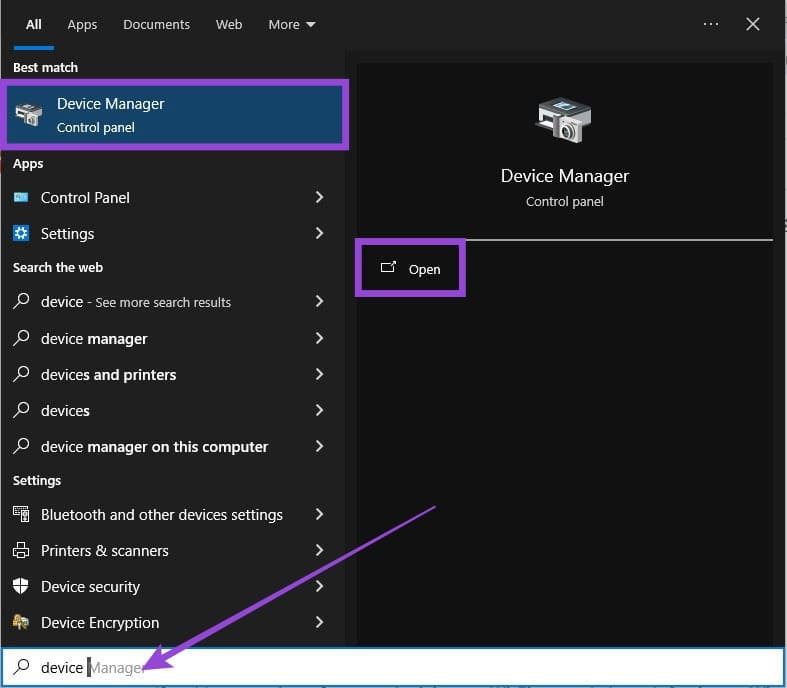
Task: Expand the Device Encryption arrow
Action: (319, 622)
